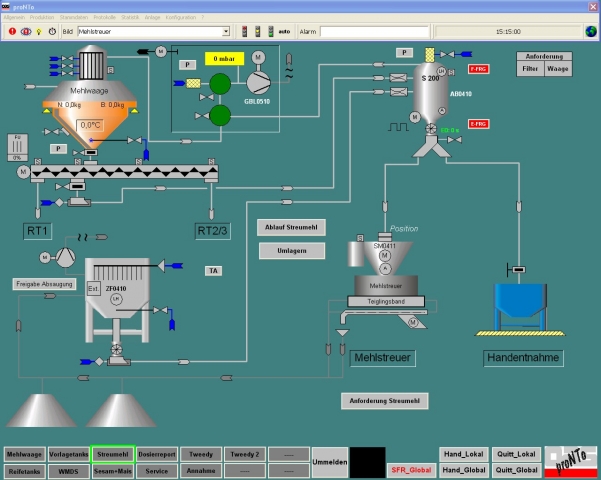Toggle the P button left of S 200
The height and width of the screenshot is (480, 601).
point(404,53)
